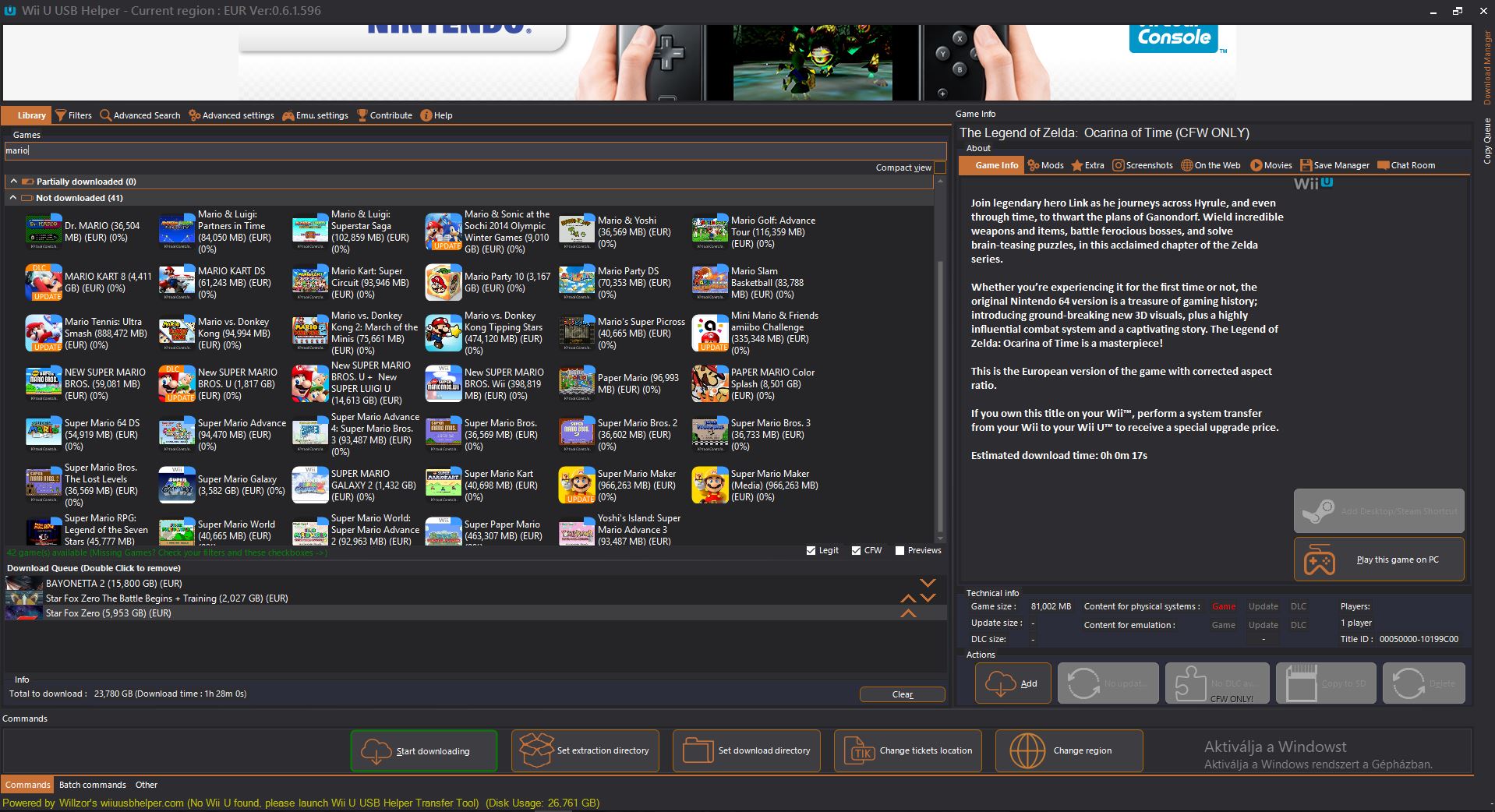Viewport: 1495px width, 812px height.
Task: Select Paper Mario (96,993 MB) icon
Action: click(577, 383)
